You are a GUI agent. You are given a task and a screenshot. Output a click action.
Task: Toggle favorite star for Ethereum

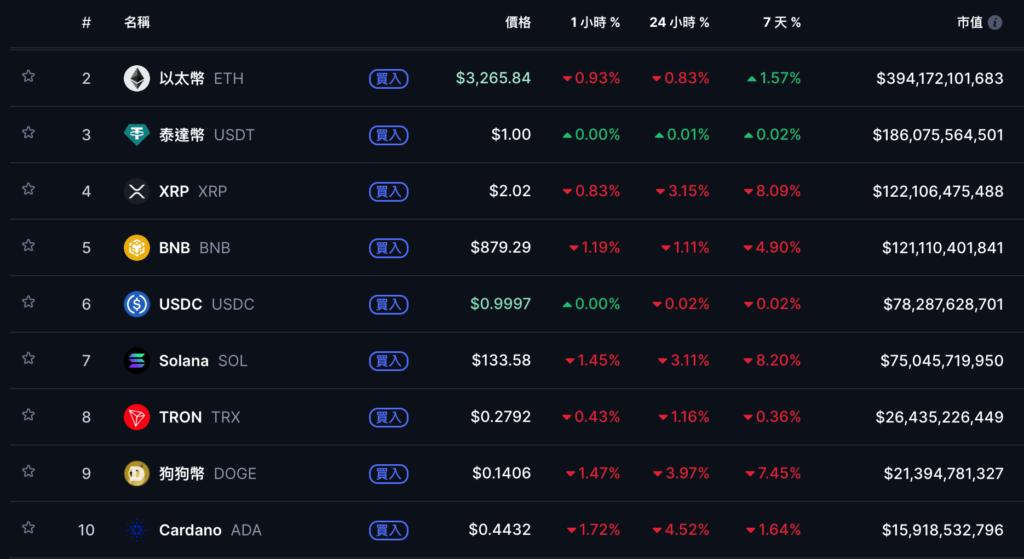28,76
